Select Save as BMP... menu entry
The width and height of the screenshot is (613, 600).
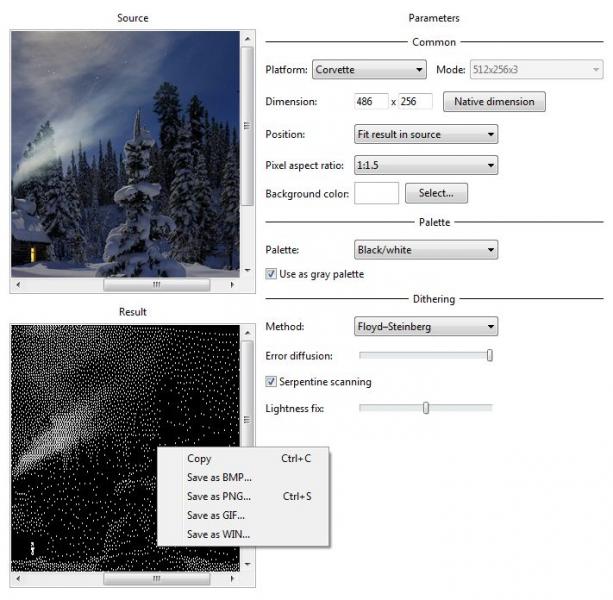click(219, 477)
